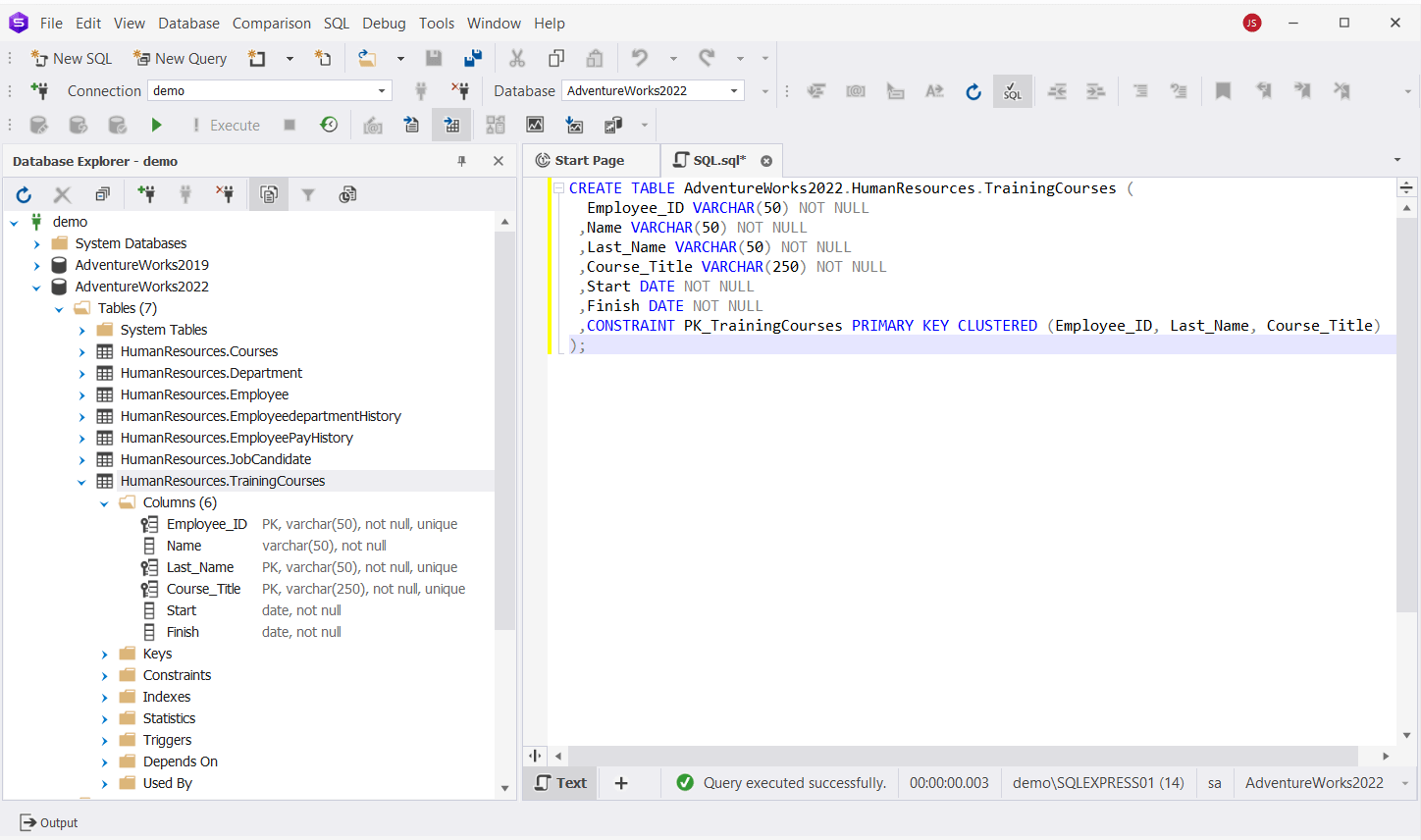Toggle a bookmark on the current line

point(1223,90)
